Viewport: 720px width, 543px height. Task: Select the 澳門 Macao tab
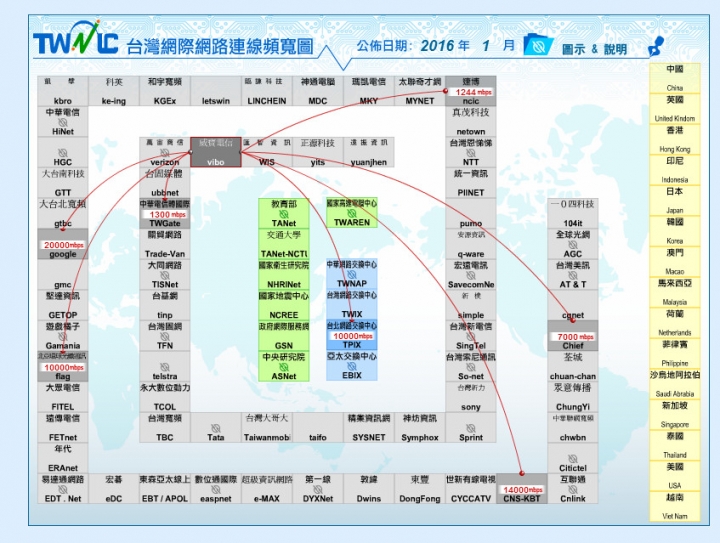pos(675,262)
